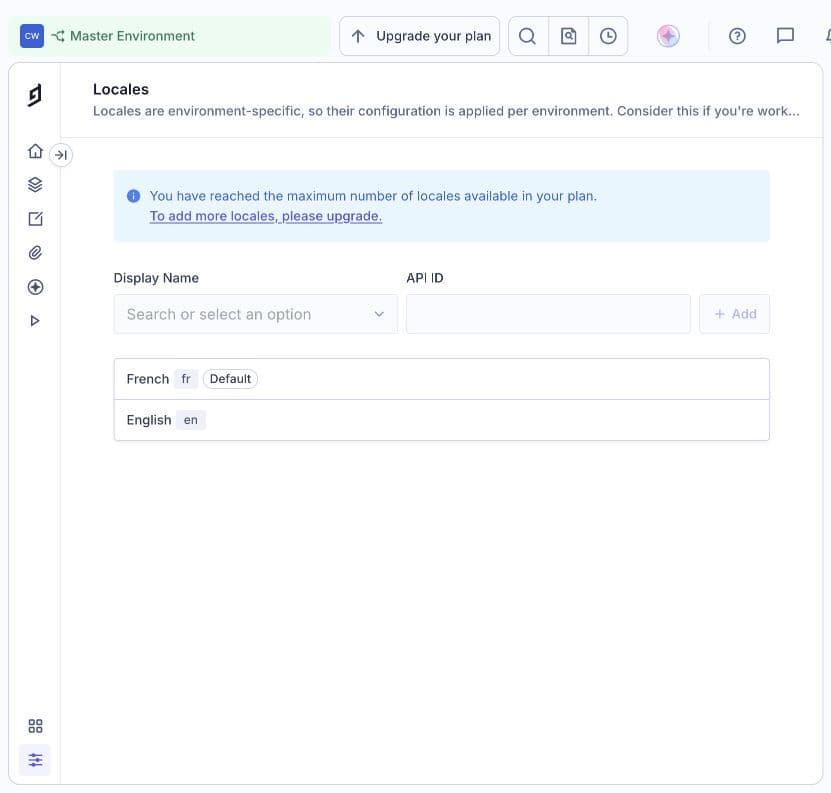Screen dimensions: 831x793
Task: Open the Apps grid icon
Action: pyautogui.click(x=35, y=726)
